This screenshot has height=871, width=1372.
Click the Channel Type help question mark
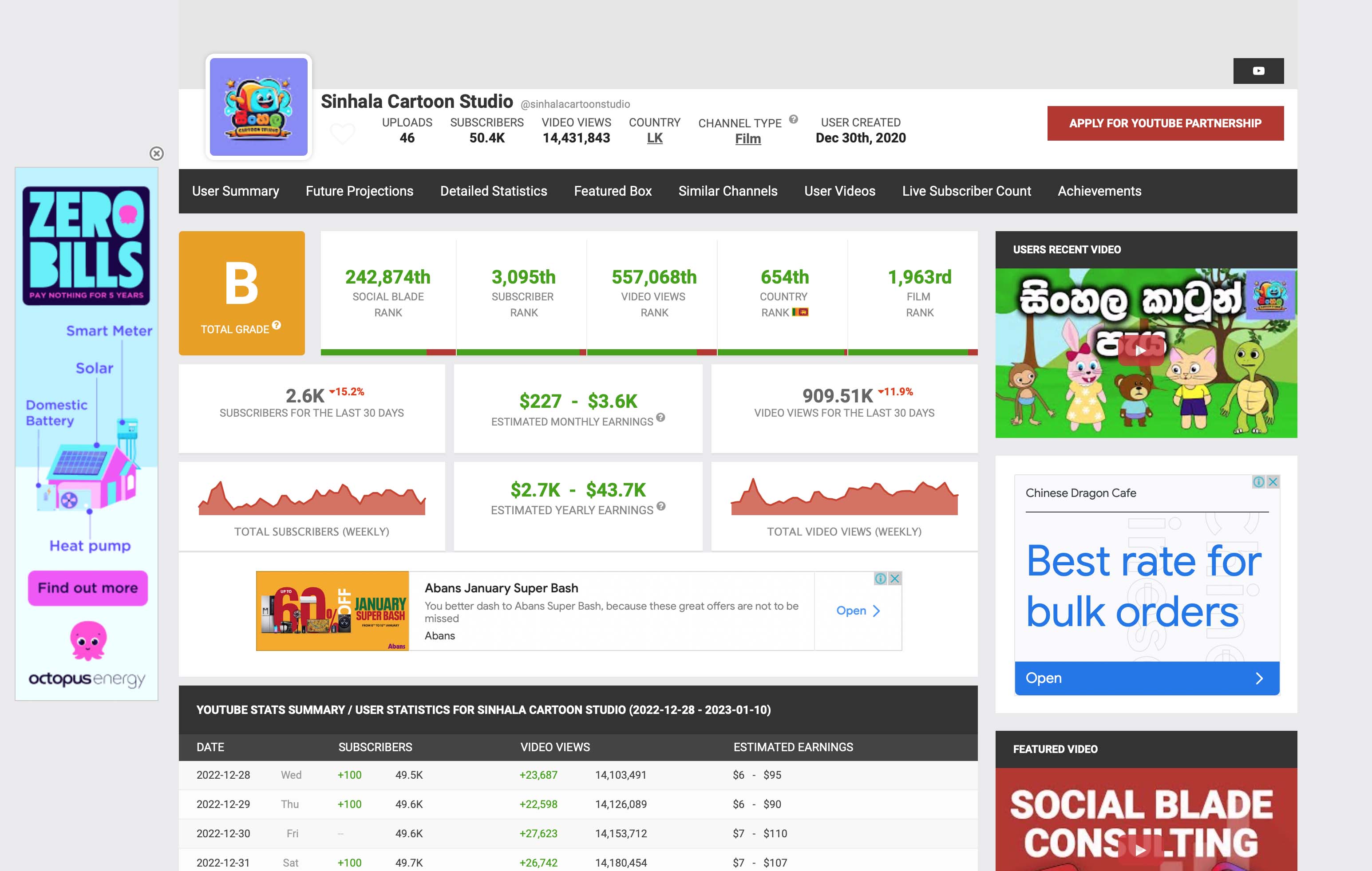(793, 119)
